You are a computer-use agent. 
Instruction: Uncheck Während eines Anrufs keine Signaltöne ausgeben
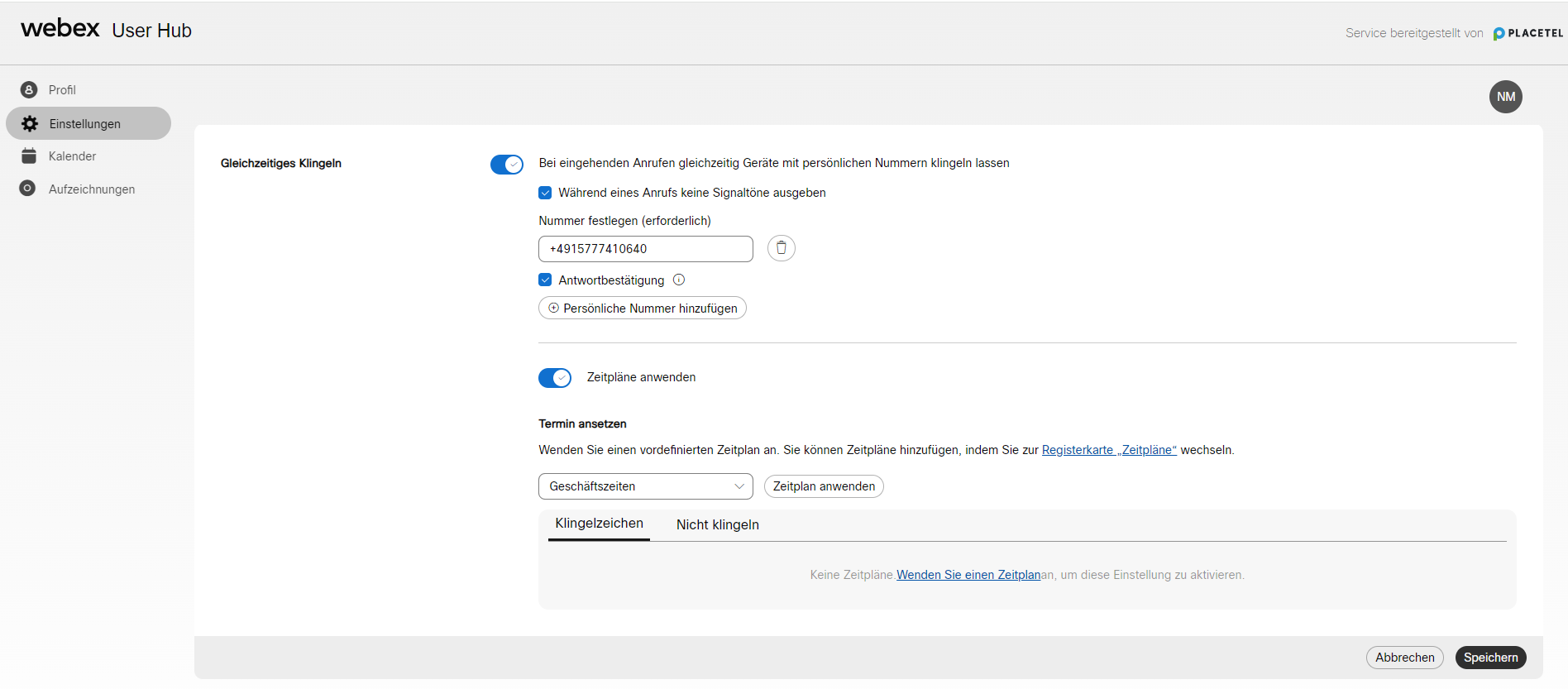[545, 193]
